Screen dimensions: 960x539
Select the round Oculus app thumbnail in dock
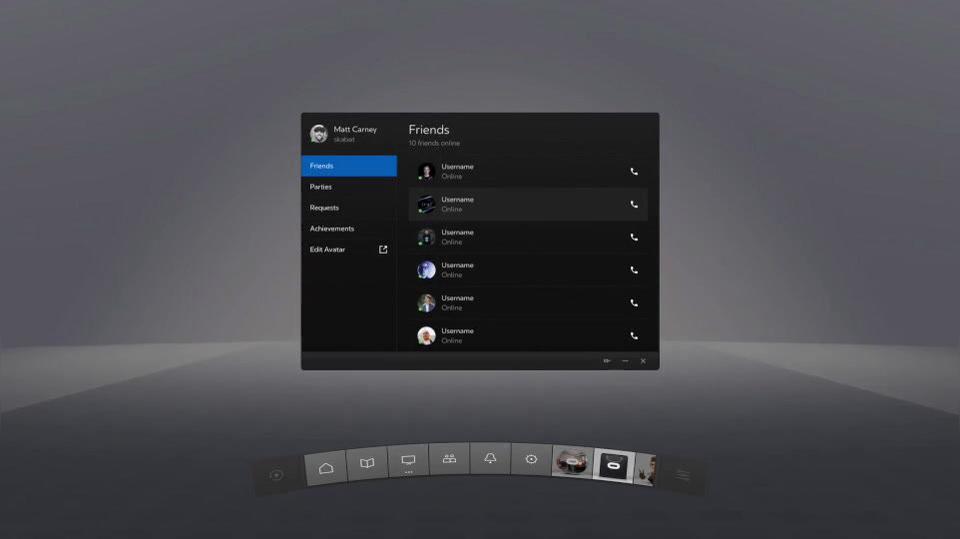pos(572,462)
